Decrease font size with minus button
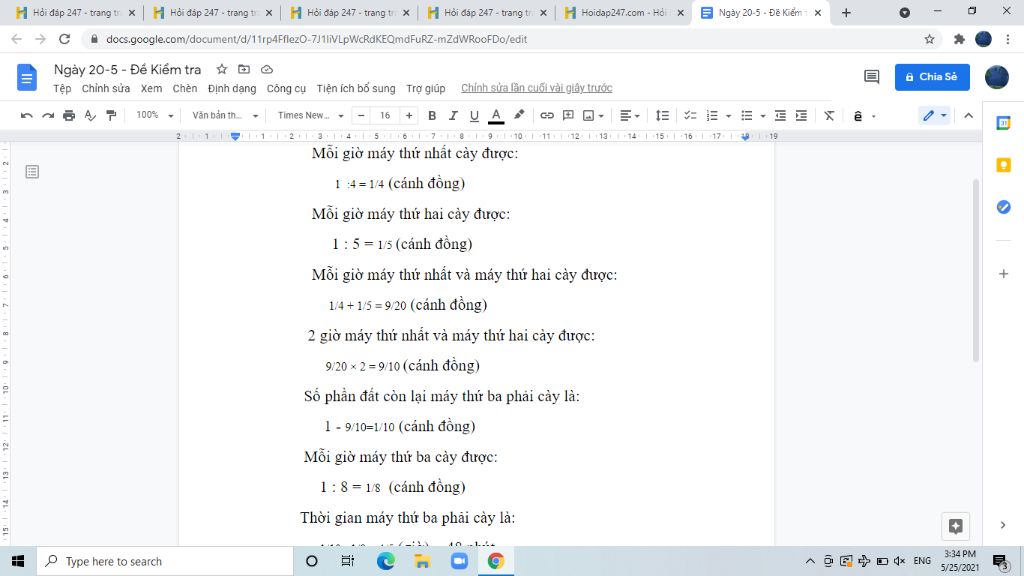 click(361, 116)
